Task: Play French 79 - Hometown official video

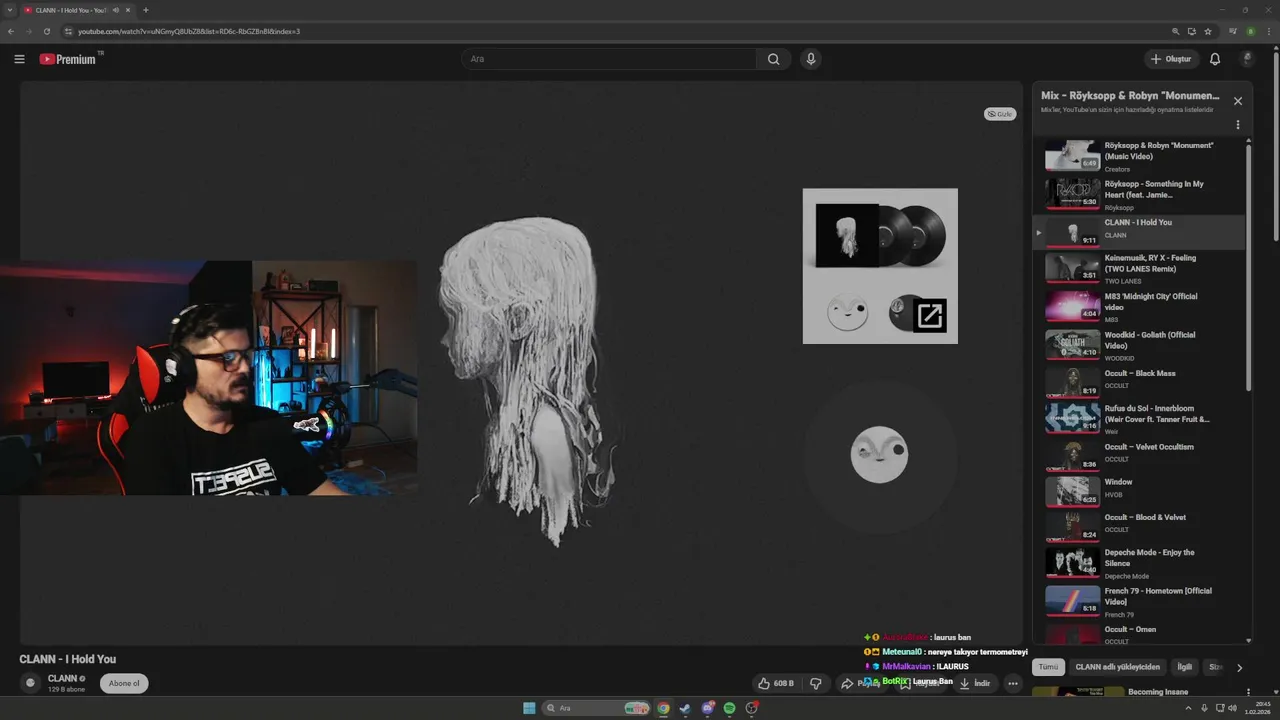Action: point(1139,601)
